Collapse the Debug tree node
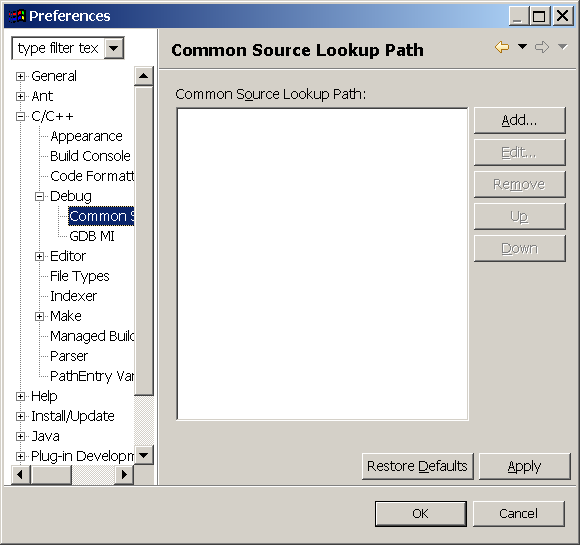The height and width of the screenshot is (545, 580). click(40, 196)
